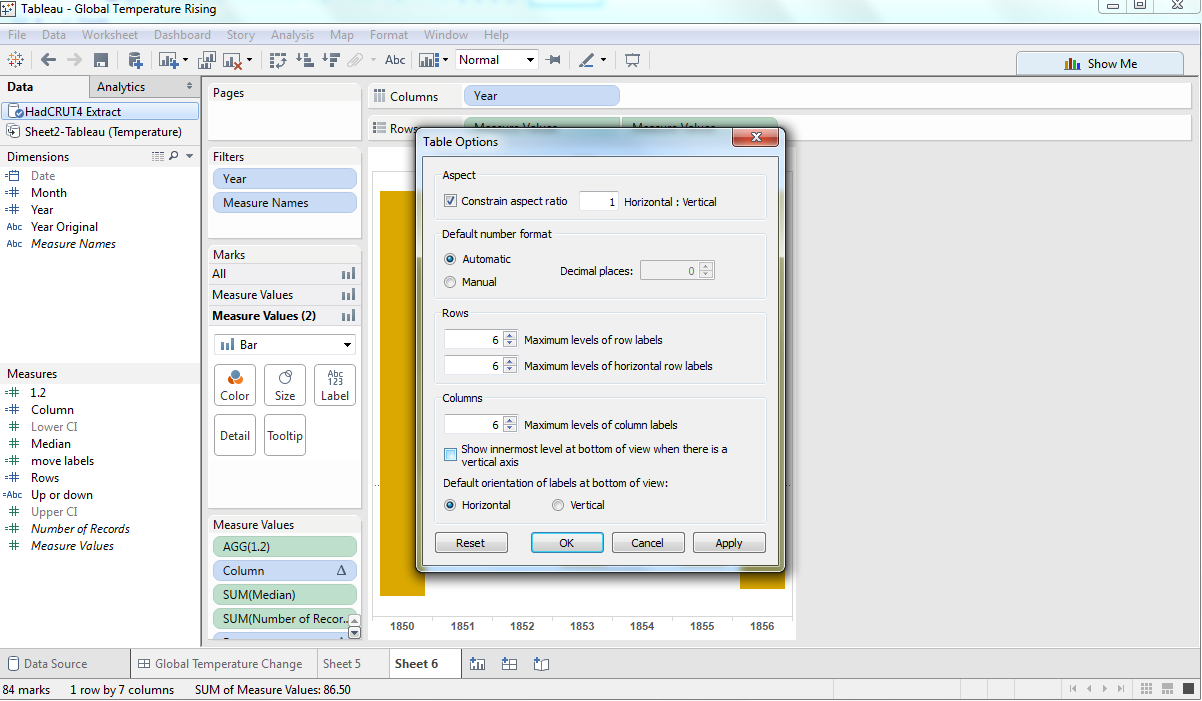This screenshot has width=1202, height=701.
Task: Click the Add new data source icon
Action: (x=135, y=60)
